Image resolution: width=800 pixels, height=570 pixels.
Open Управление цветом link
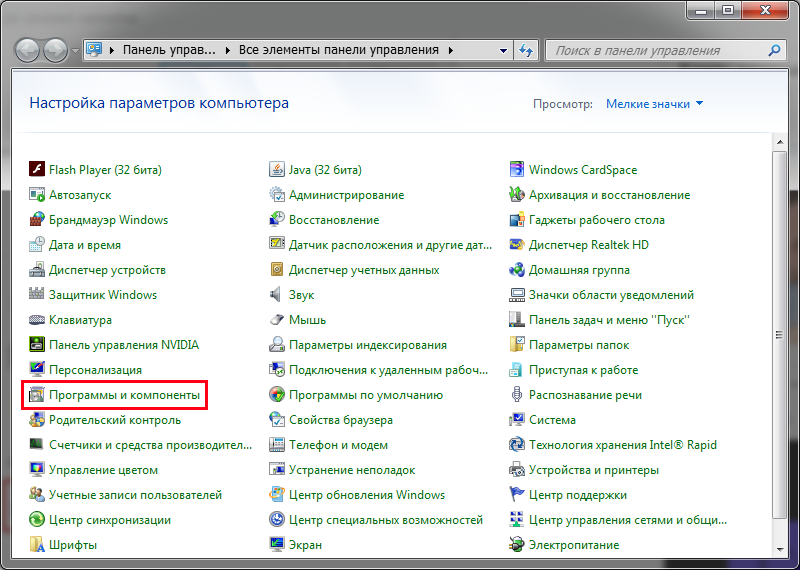click(x=103, y=470)
